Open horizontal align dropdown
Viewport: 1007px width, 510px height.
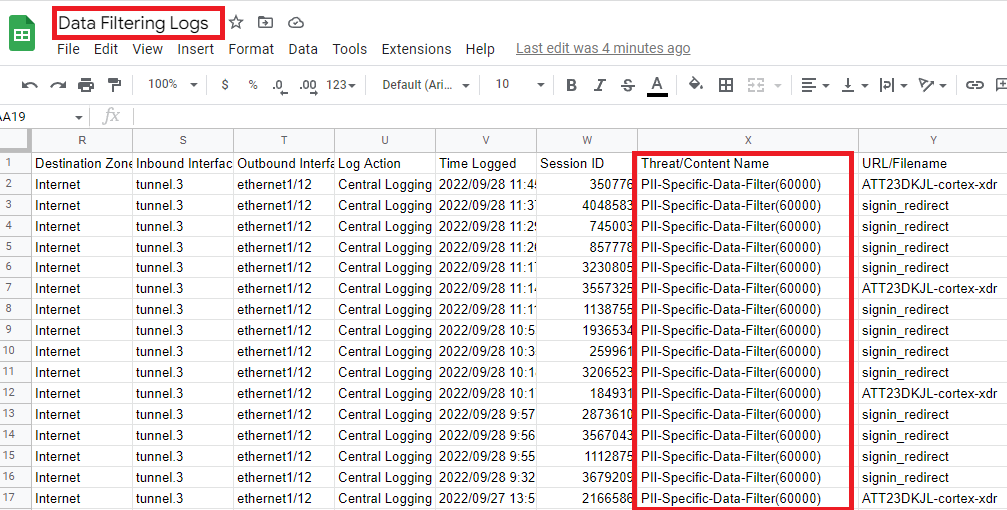pos(815,85)
